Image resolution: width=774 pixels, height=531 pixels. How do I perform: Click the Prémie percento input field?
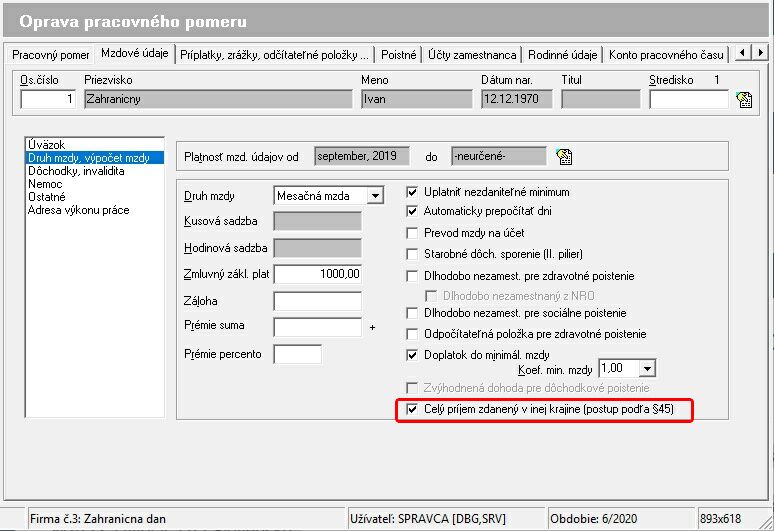pyautogui.click(x=297, y=354)
